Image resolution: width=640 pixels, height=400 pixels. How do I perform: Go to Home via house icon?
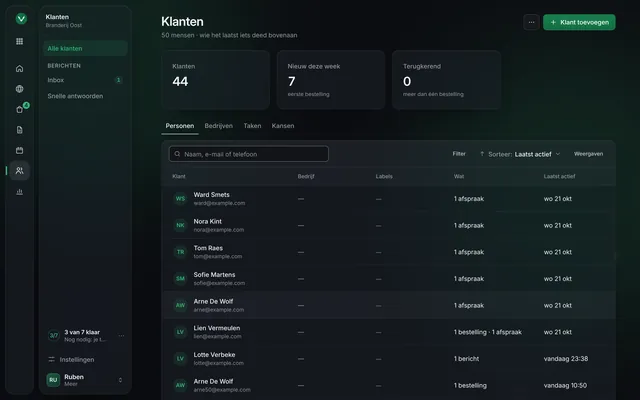pos(20,68)
